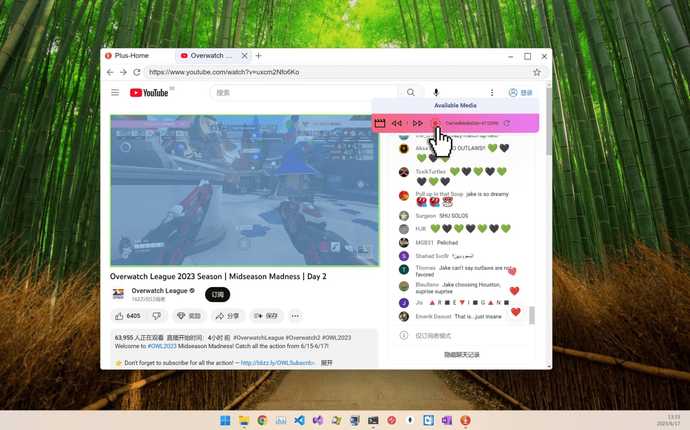This screenshot has height=430, width=690.
Task: Click the black subscribe button beside Overwatch League
Action: pyautogui.click(x=217, y=294)
